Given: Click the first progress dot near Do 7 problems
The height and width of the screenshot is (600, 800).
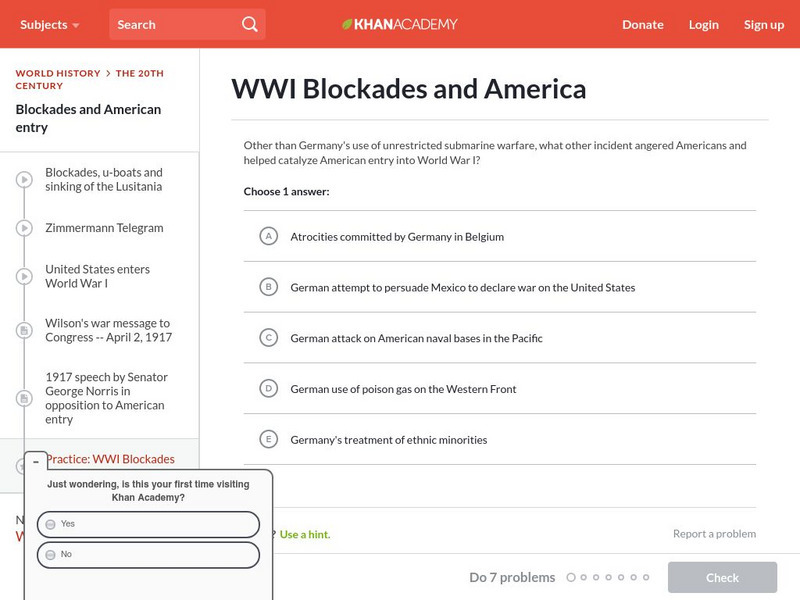Looking at the screenshot, I should 572,577.
